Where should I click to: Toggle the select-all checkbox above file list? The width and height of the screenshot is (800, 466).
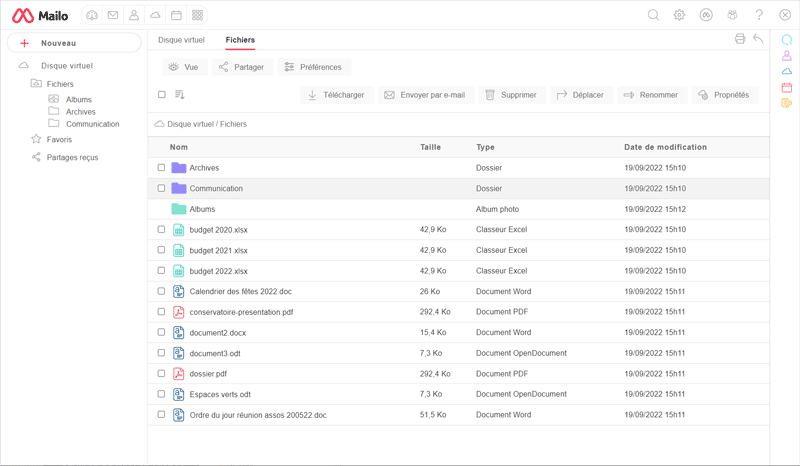coord(161,95)
